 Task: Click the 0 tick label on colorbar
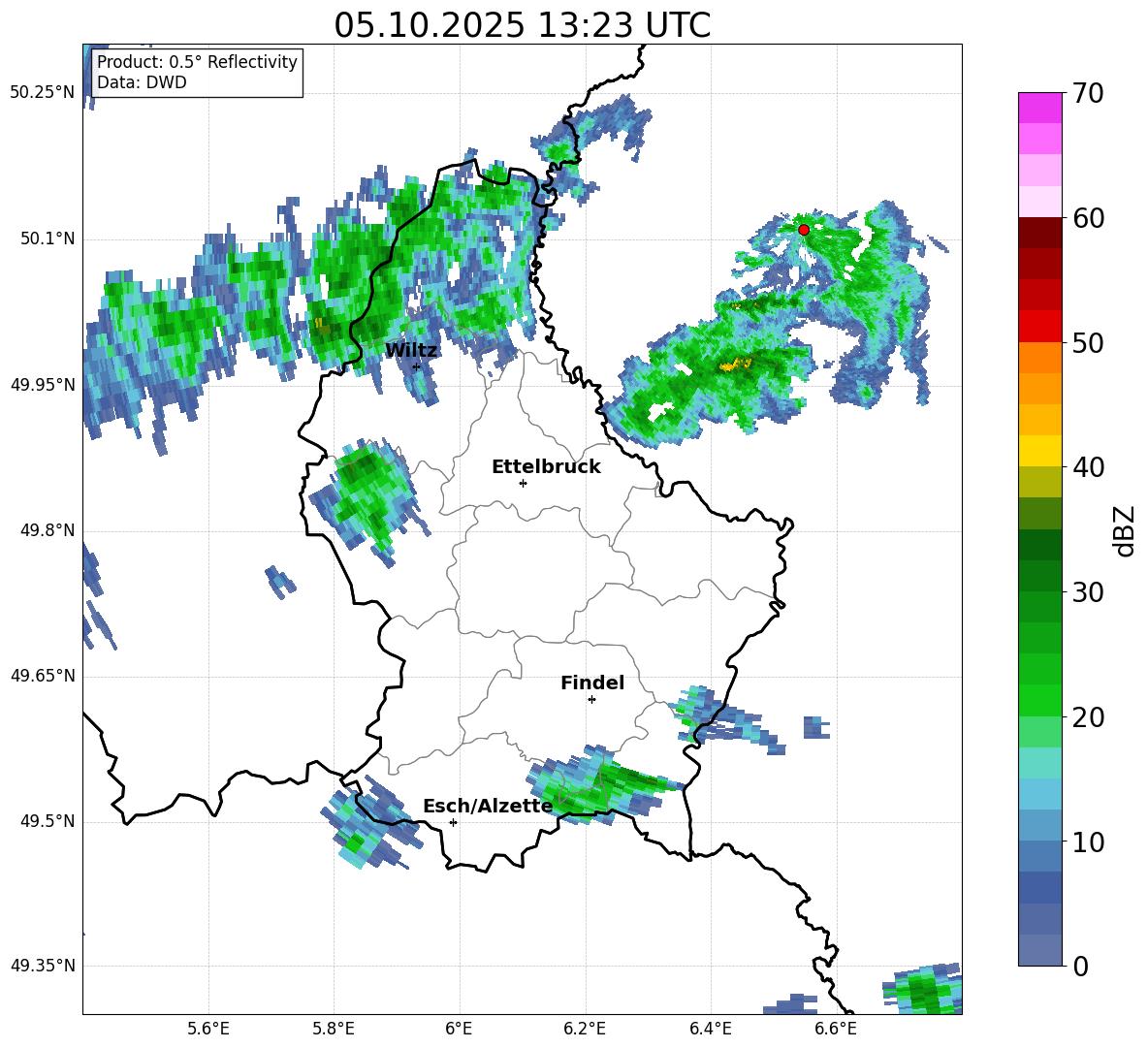pos(1081,967)
